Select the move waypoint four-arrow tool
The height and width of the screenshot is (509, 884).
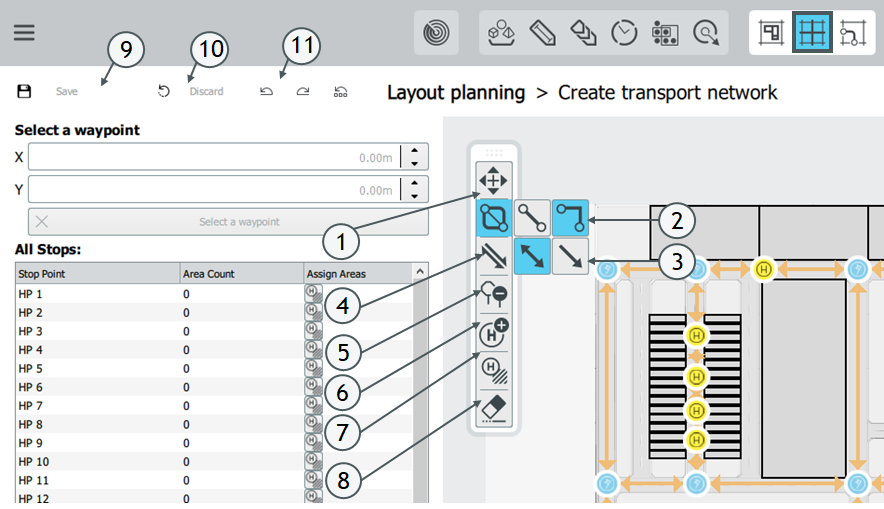(493, 181)
